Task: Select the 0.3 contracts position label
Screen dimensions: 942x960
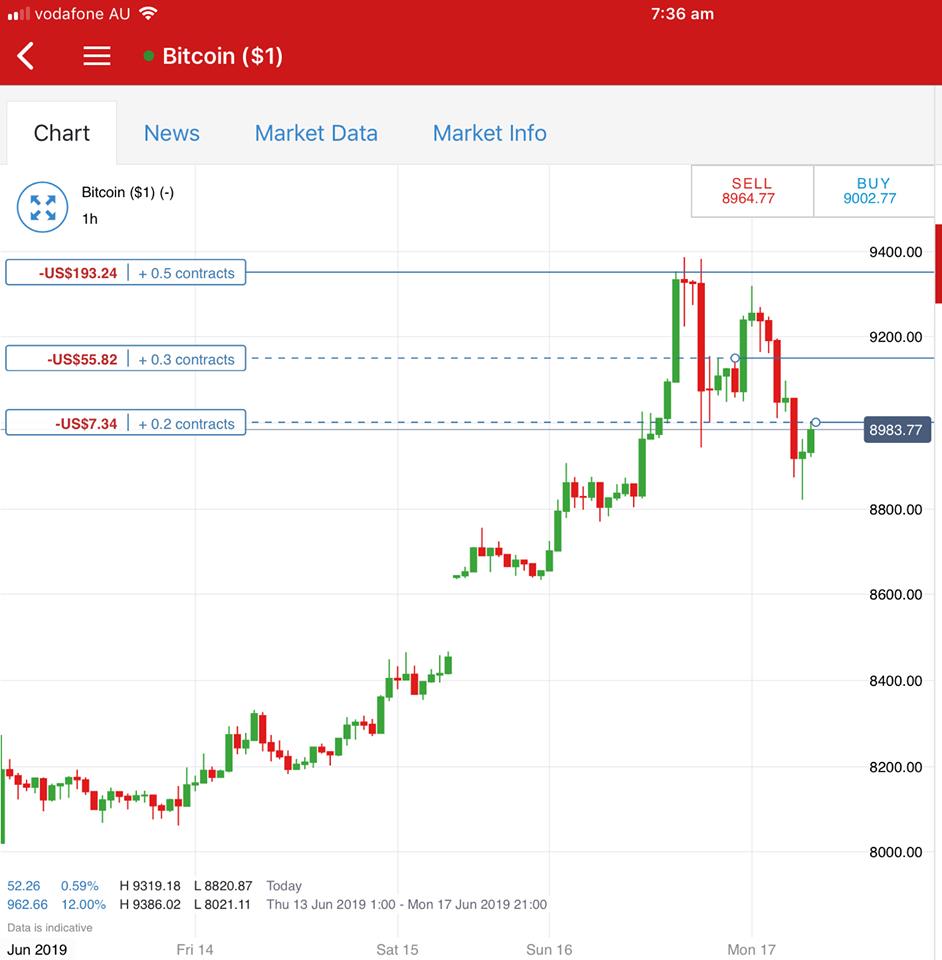Action: (125, 359)
